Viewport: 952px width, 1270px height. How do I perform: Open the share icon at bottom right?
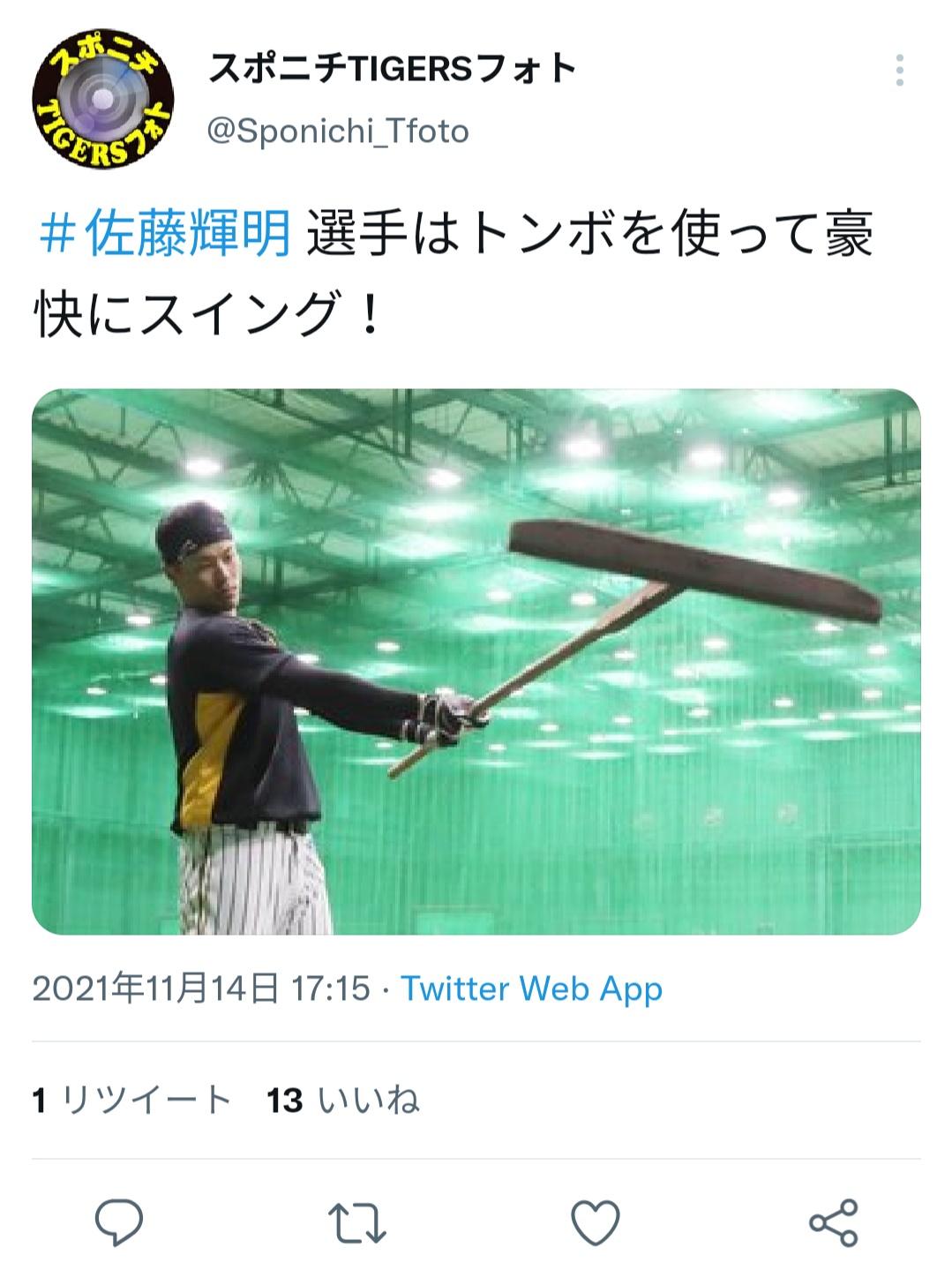coord(834,1223)
